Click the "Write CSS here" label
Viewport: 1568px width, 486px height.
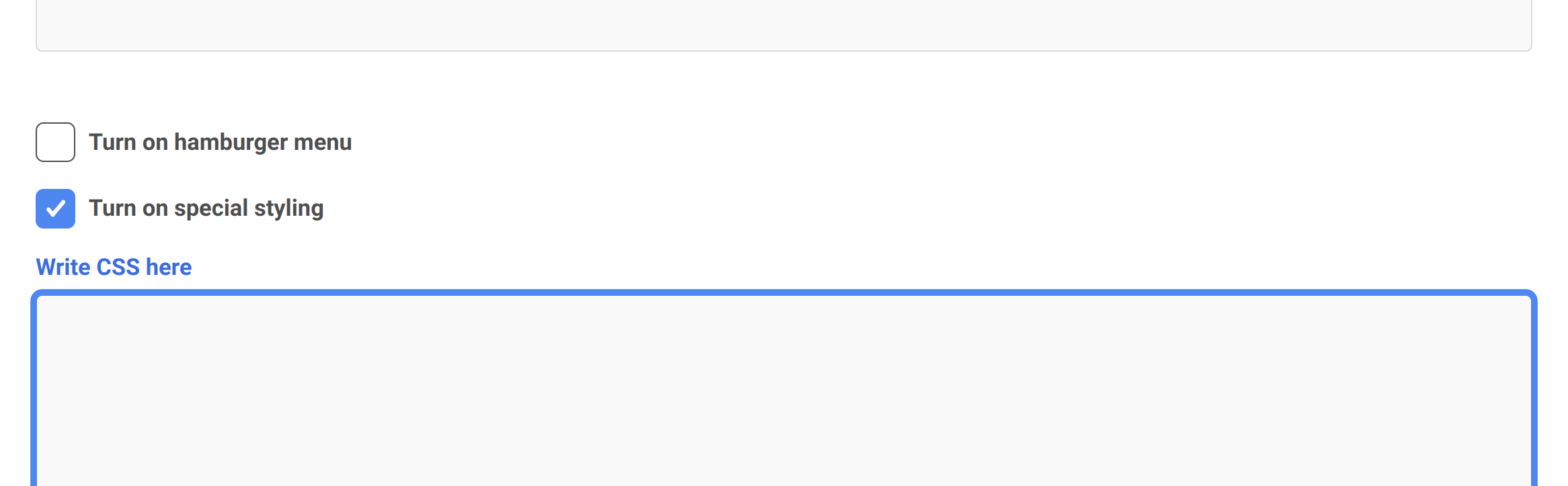[114, 267]
